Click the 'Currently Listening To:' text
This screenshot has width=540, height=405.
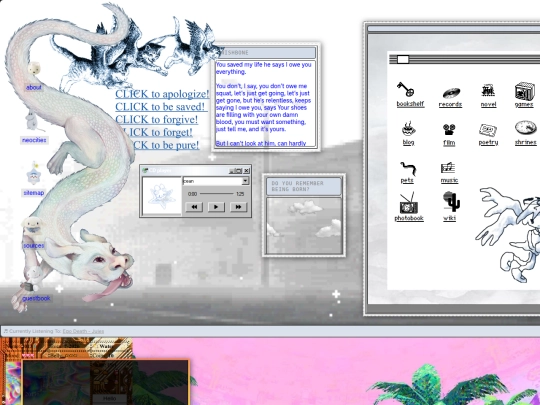(35, 331)
